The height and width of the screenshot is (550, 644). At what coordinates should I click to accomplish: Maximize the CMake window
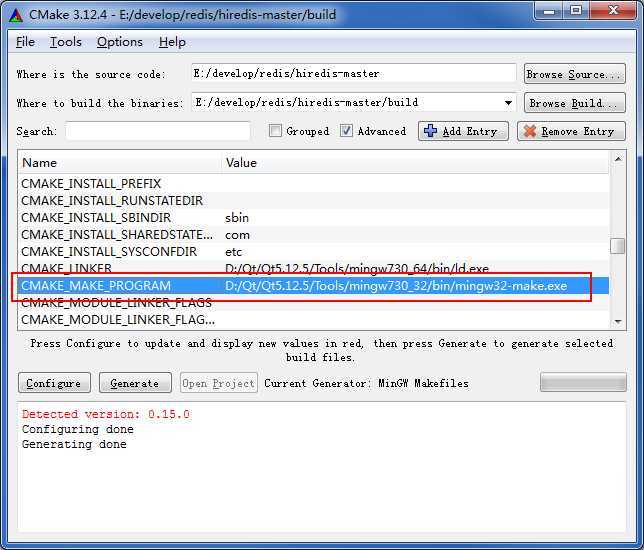(576, 11)
